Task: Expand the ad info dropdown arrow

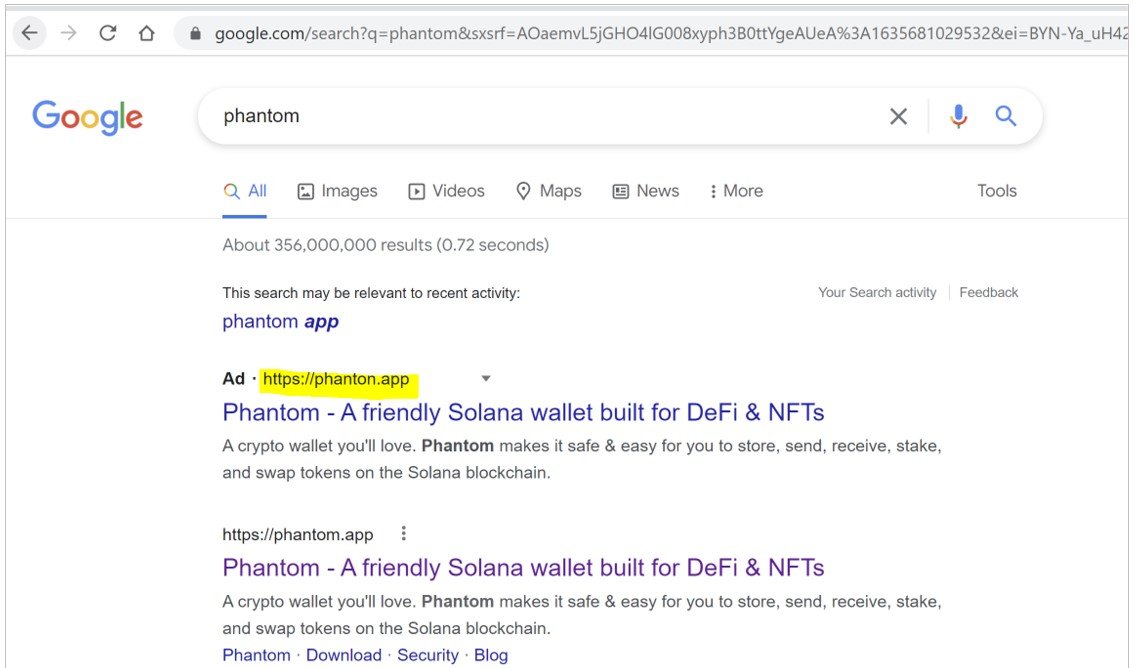Action: [486, 378]
